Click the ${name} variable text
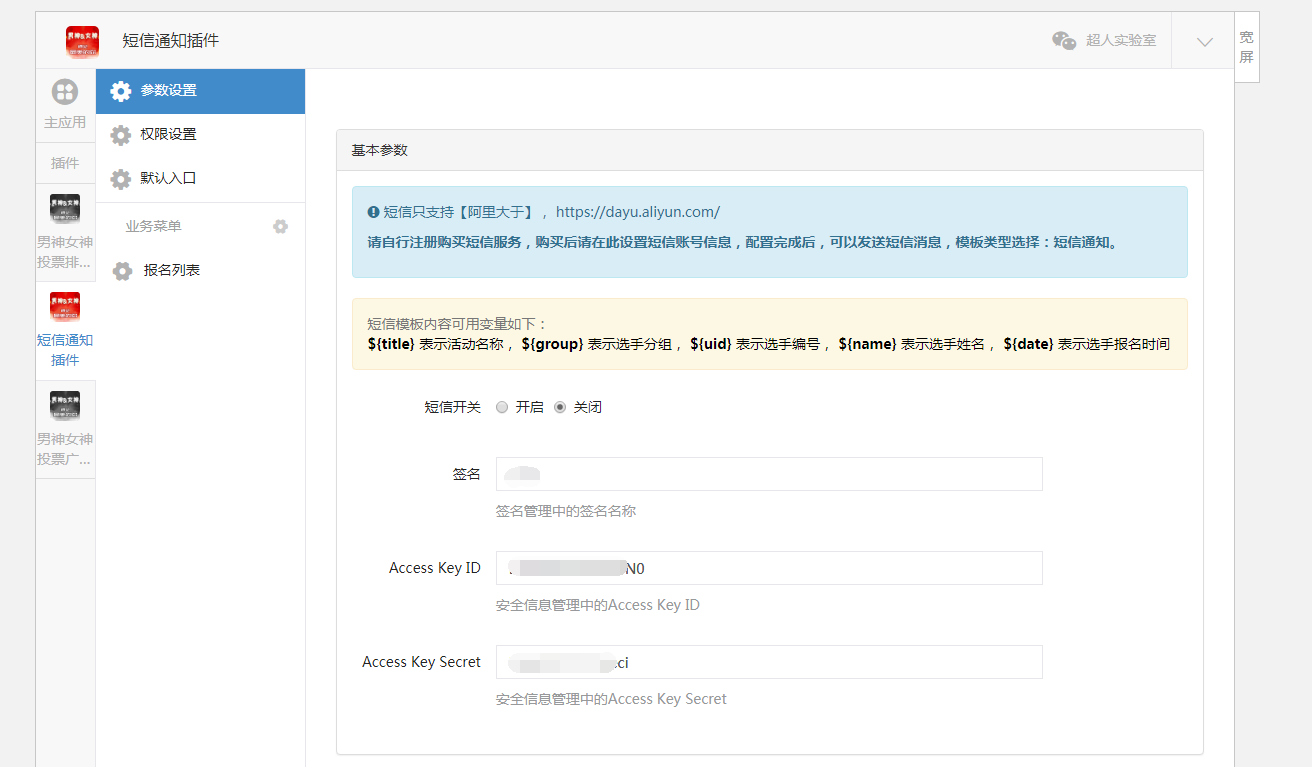This screenshot has height=767, width=1312. (867, 344)
